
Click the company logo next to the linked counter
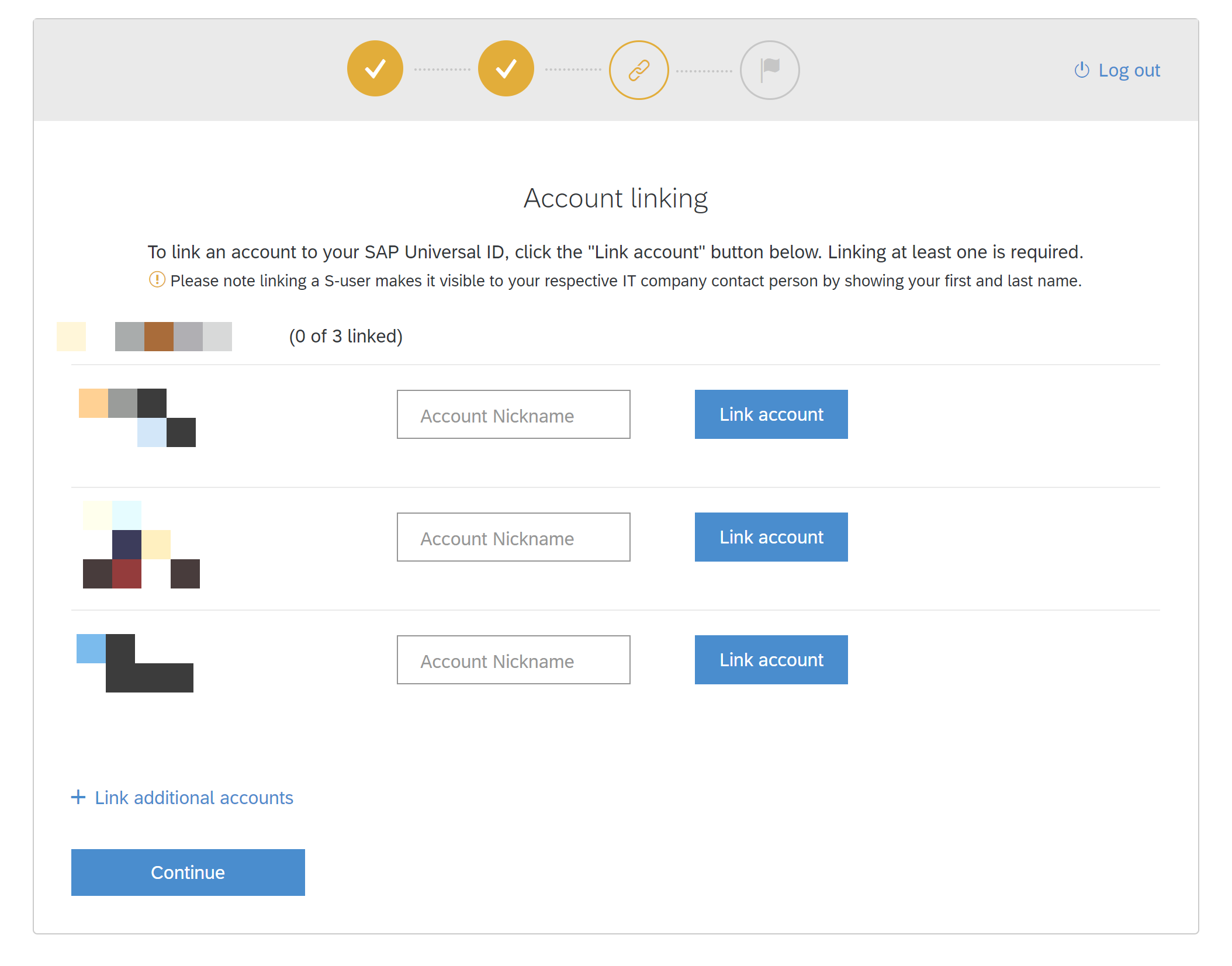click(145, 337)
